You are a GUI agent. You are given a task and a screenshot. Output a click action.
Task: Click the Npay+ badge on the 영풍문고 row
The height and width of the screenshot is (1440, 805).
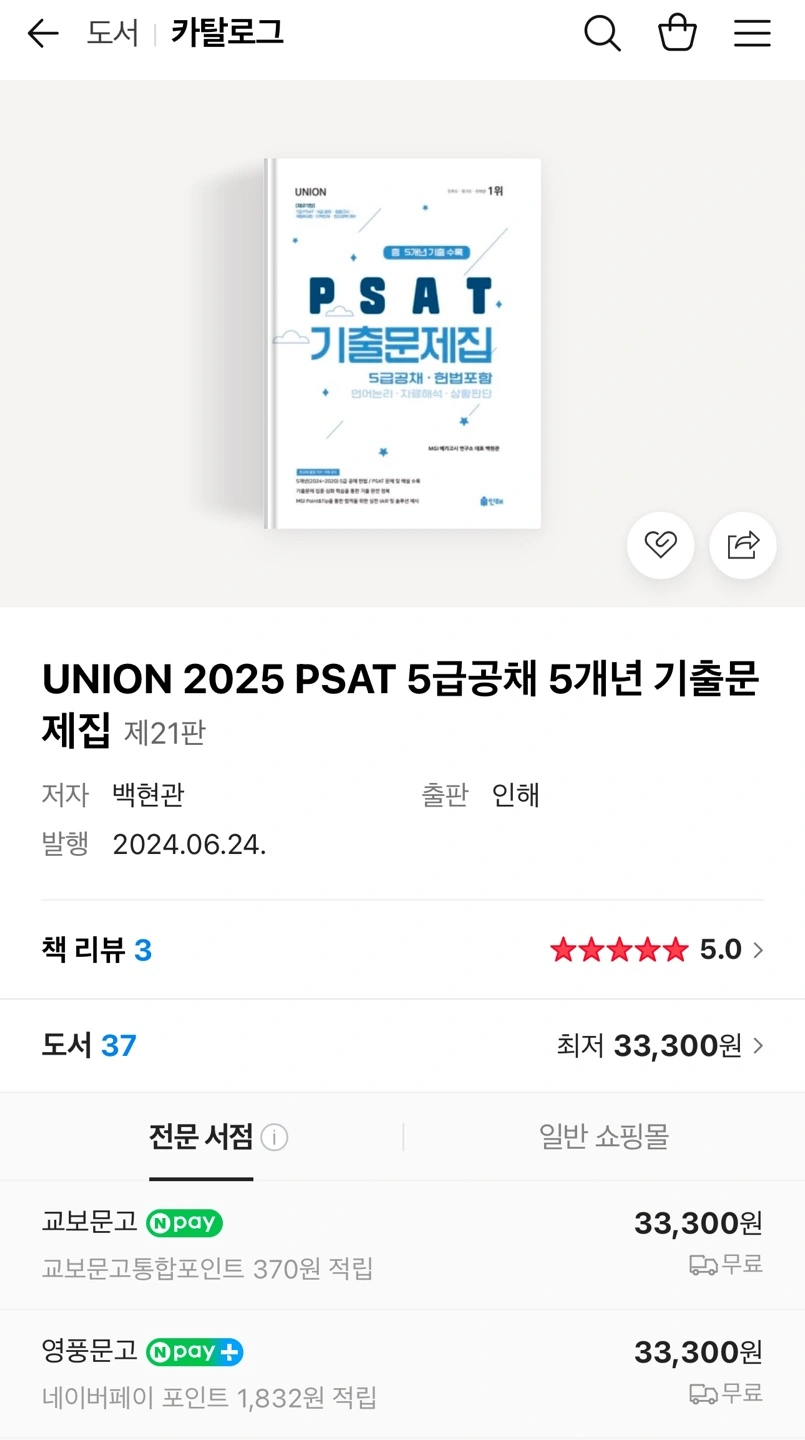point(193,1351)
